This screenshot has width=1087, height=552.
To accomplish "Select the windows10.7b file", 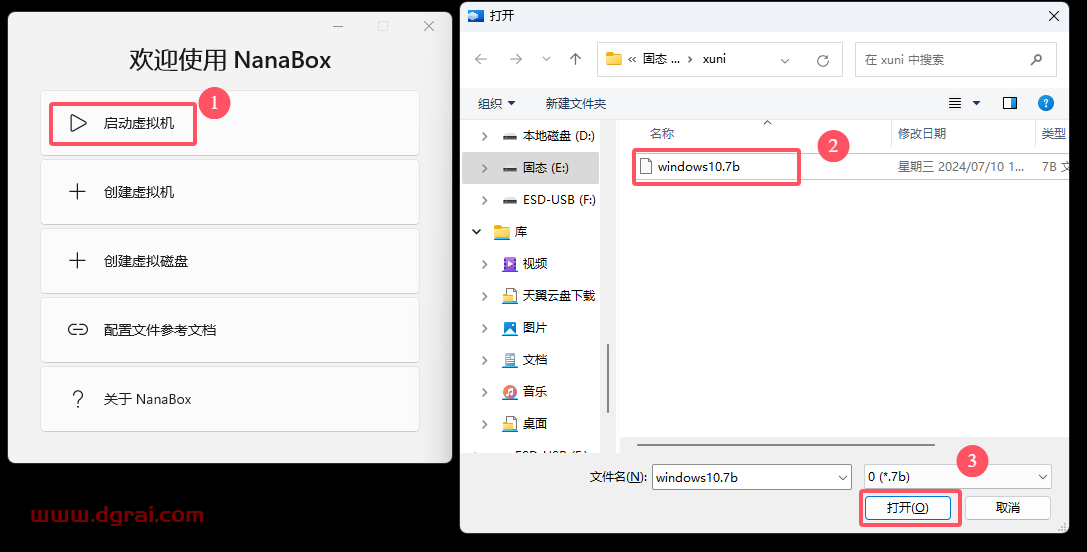I will [699, 166].
